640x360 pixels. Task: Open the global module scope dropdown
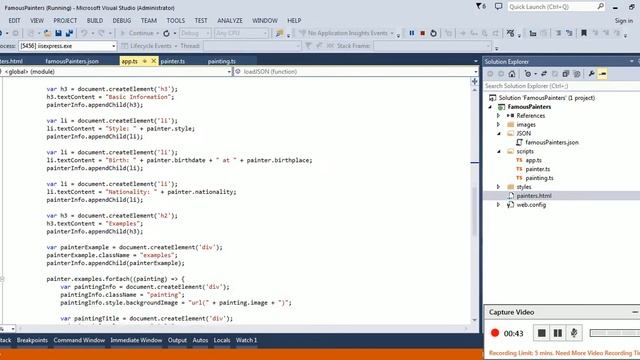point(229,72)
